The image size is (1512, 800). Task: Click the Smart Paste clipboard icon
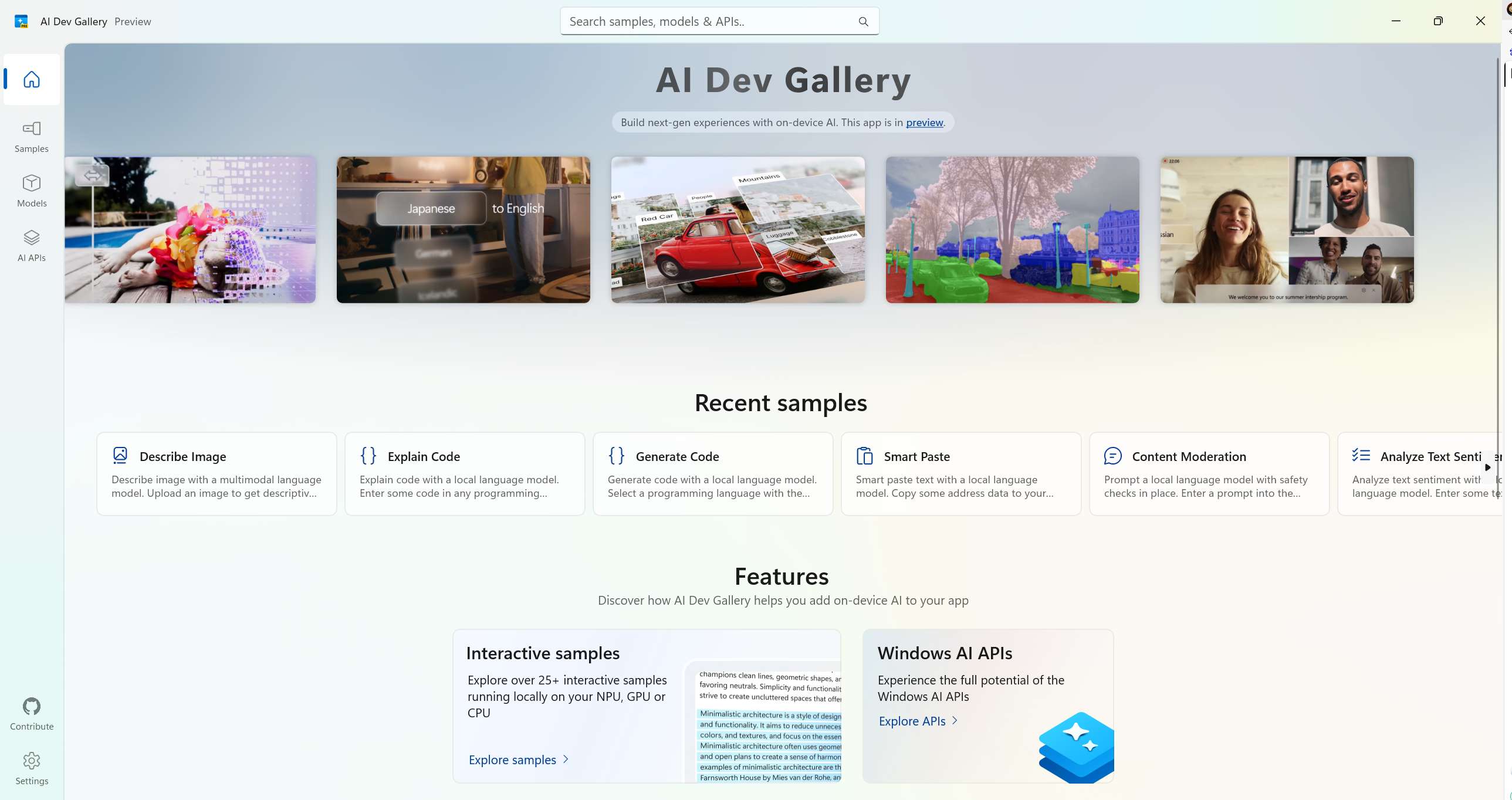coord(865,456)
